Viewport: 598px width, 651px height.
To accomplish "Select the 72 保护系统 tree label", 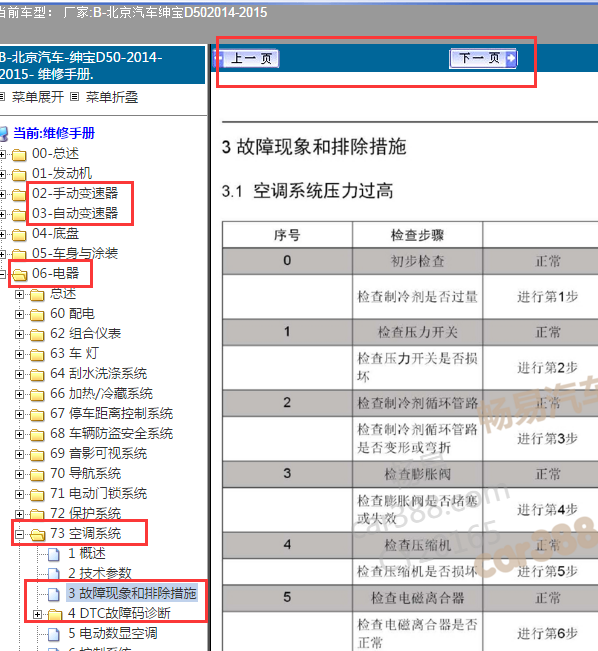I will click(86, 514).
